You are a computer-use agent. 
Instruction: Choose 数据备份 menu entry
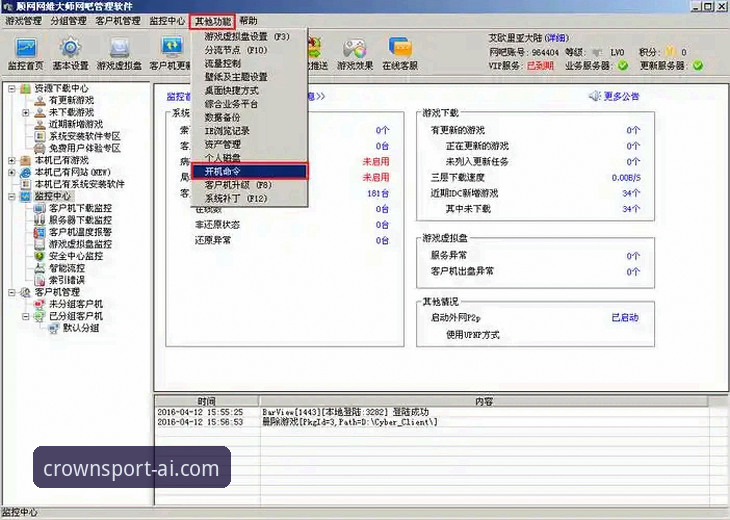pos(250,118)
